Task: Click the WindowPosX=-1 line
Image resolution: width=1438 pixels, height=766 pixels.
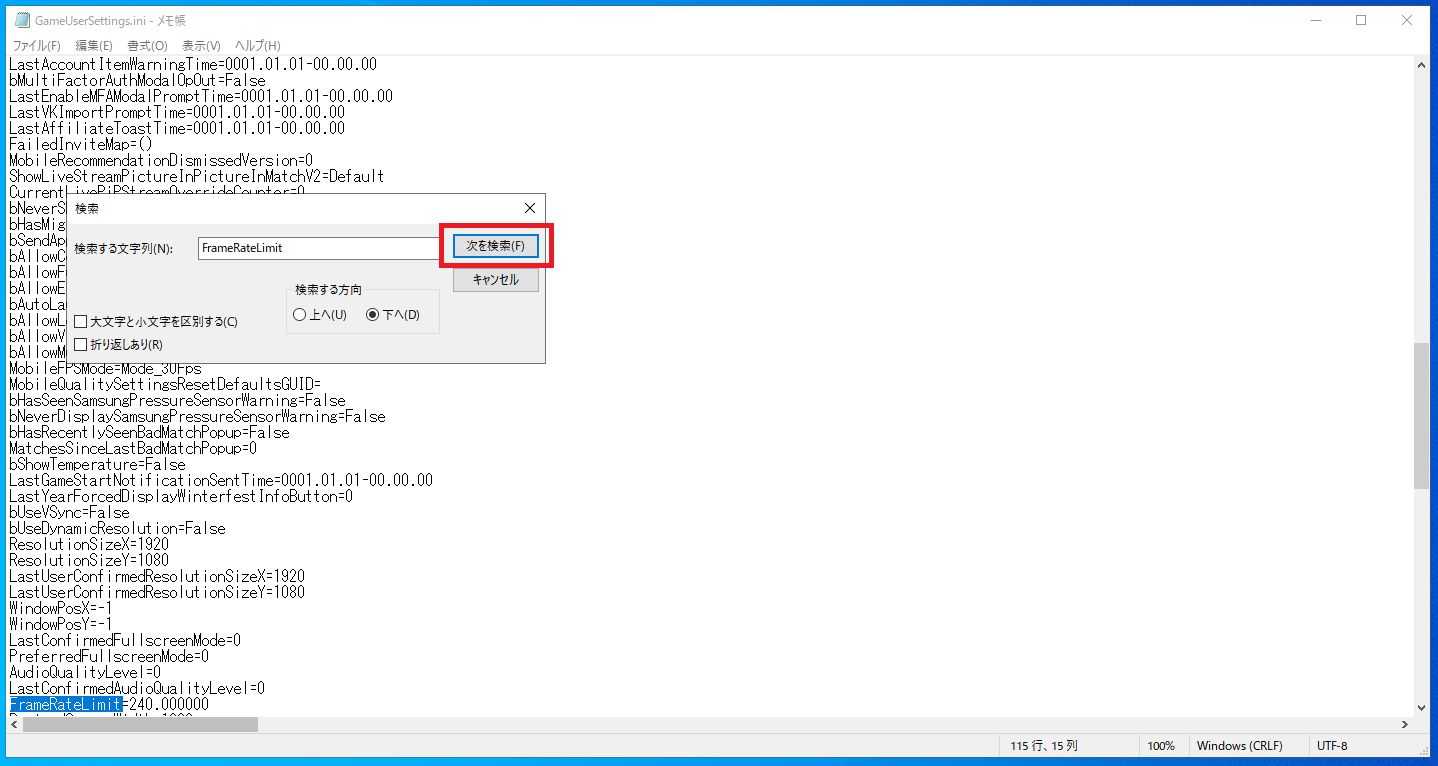Action: pyautogui.click(x=61, y=608)
